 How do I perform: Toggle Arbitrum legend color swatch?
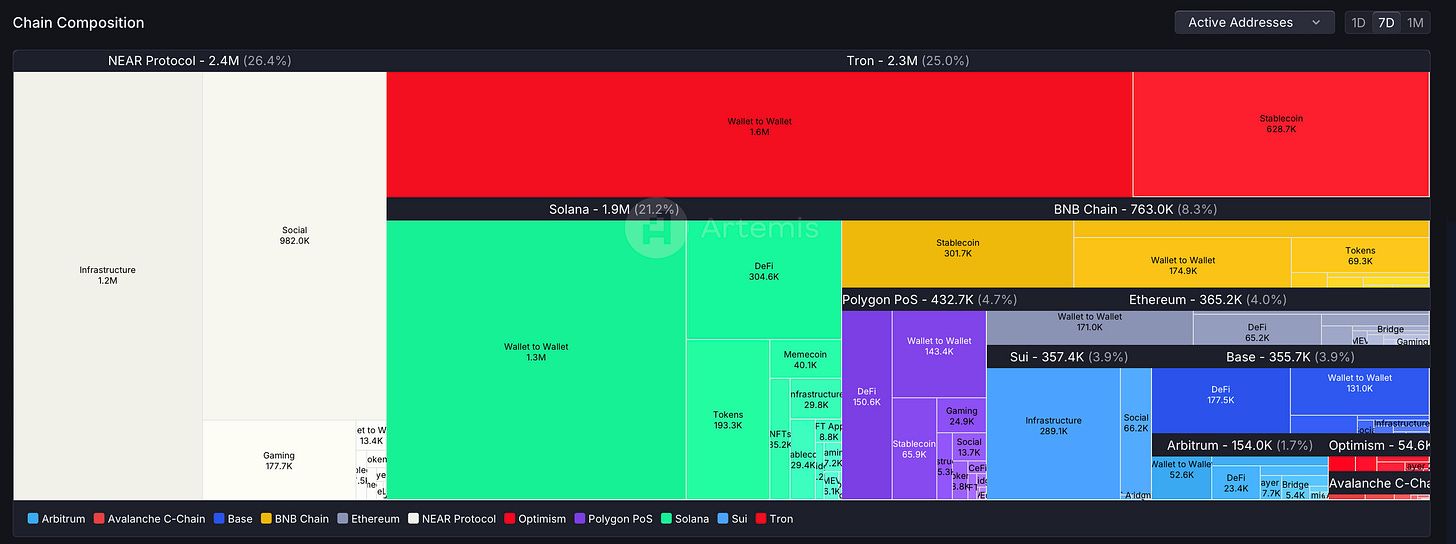[33, 519]
